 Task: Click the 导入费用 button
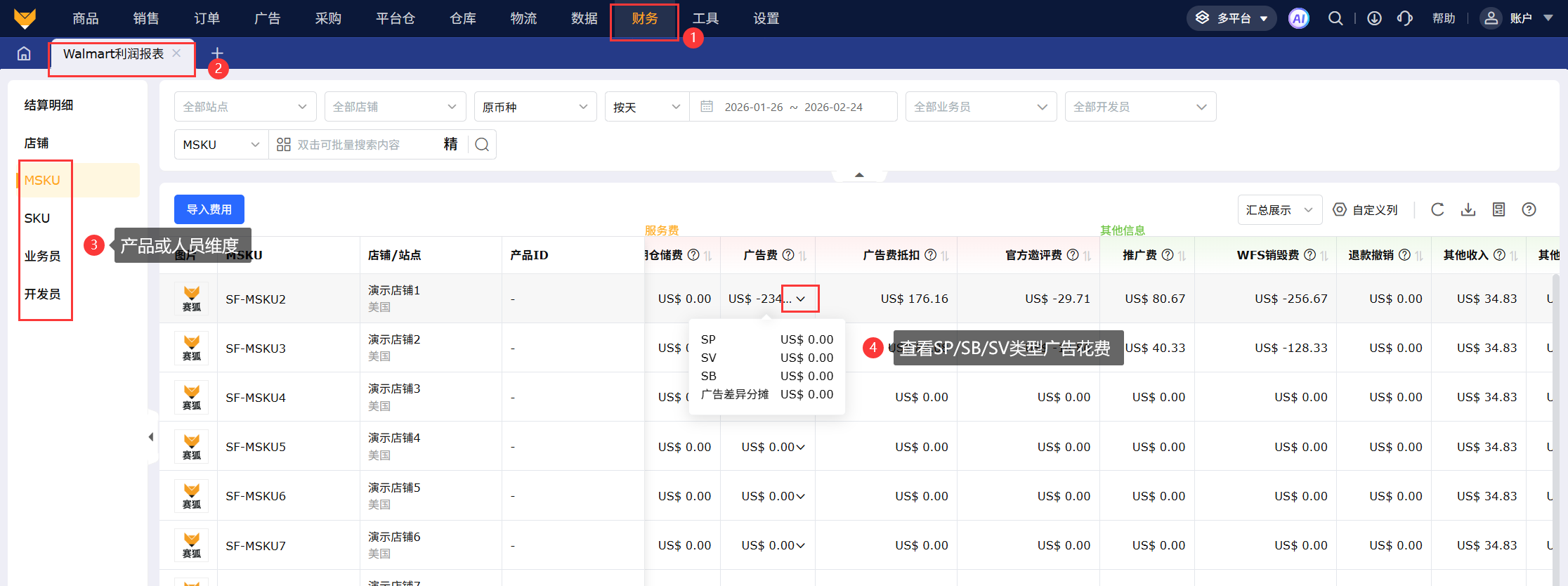click(x=209, y=209)
